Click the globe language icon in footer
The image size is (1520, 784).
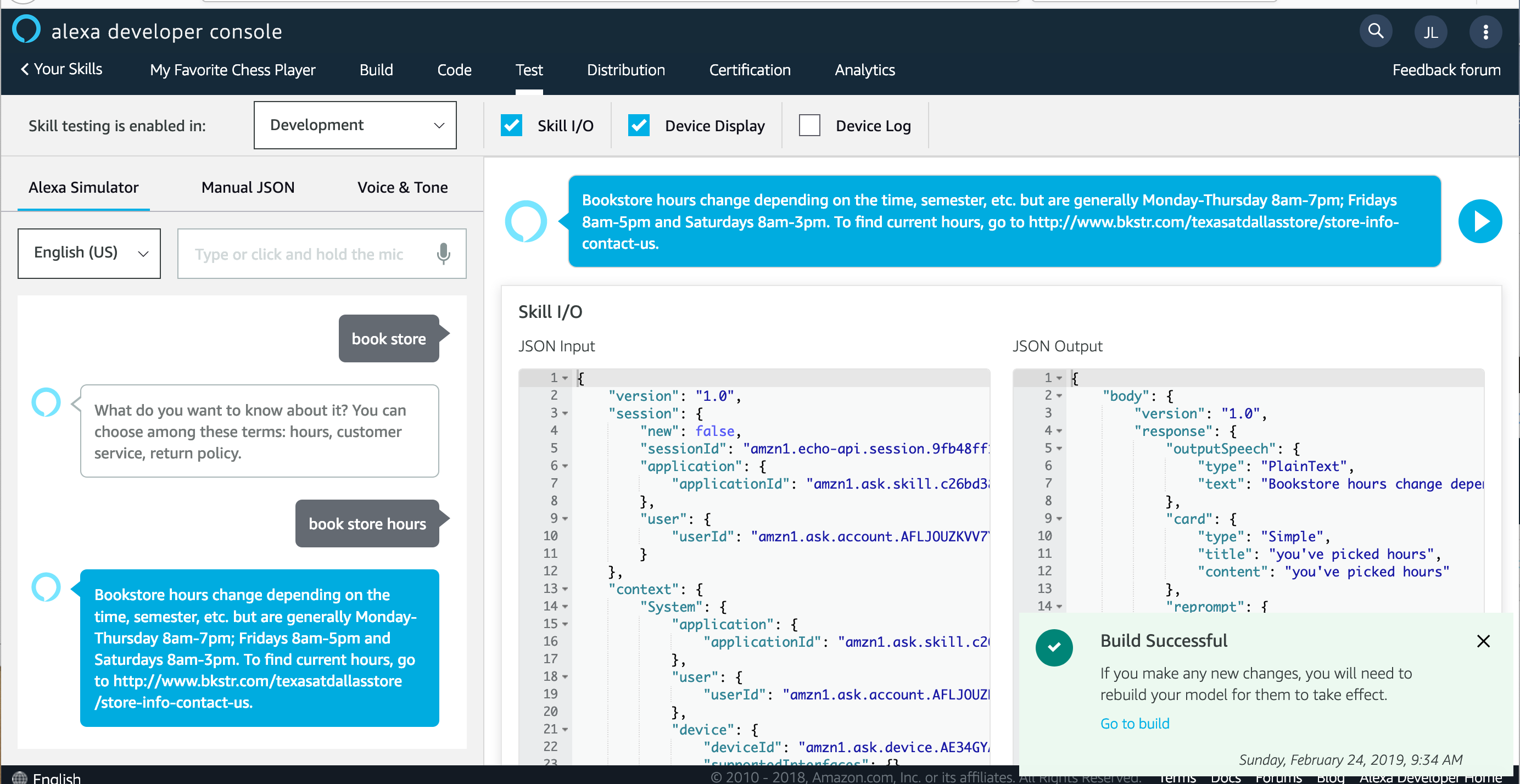tap(19, 777)
